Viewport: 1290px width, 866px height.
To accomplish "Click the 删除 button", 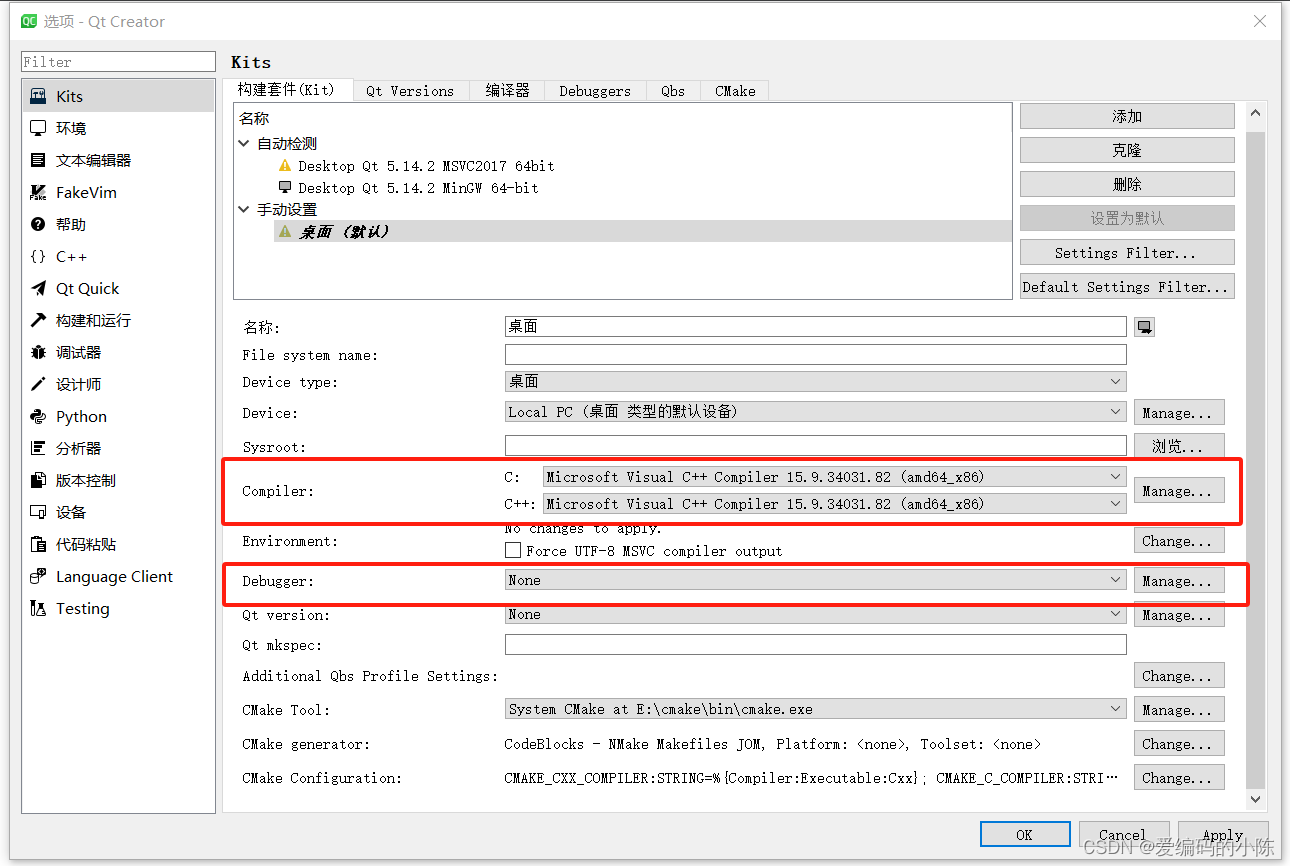I will click(x=1127, y=184).
